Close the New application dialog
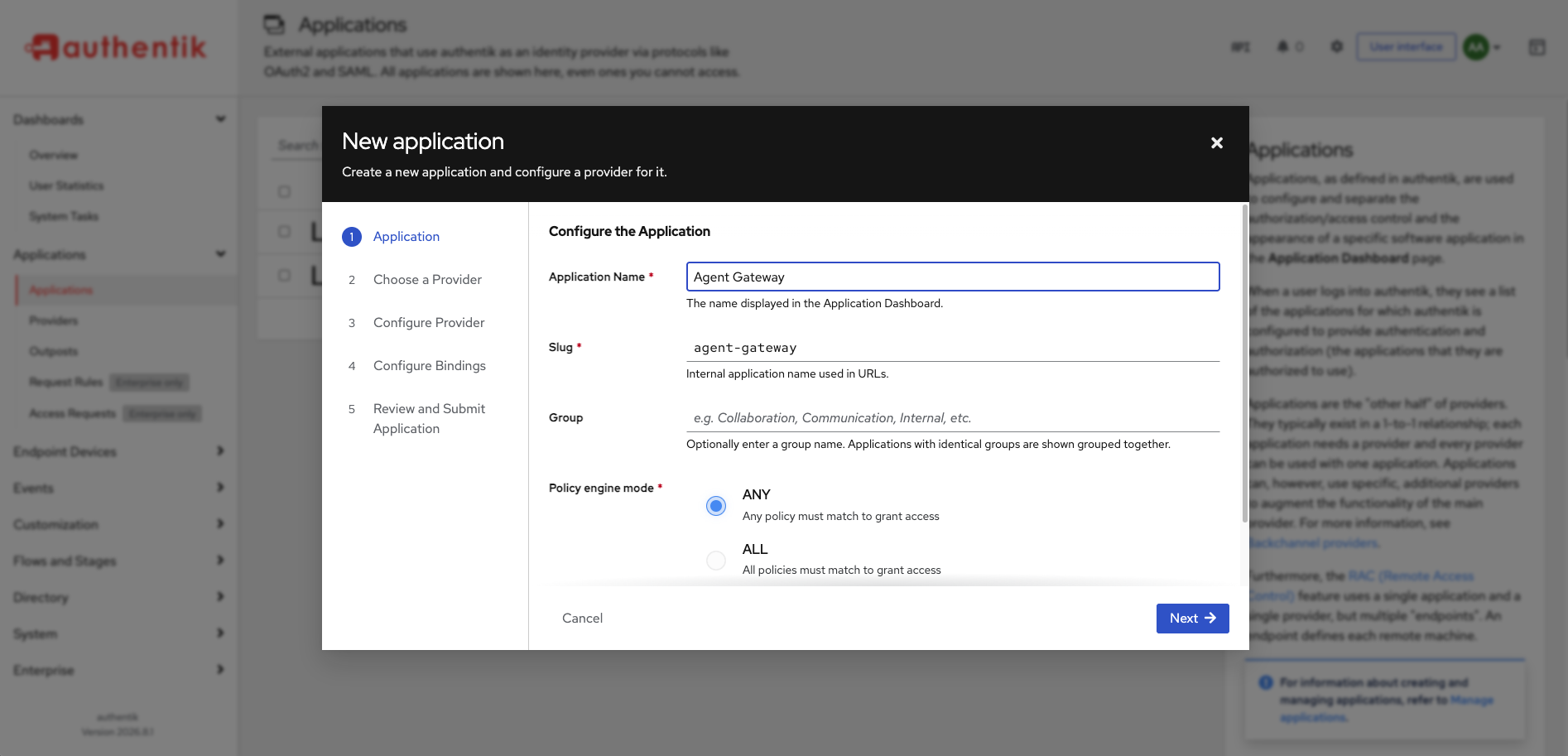1568x756 pixels. tap(1217, 143)
